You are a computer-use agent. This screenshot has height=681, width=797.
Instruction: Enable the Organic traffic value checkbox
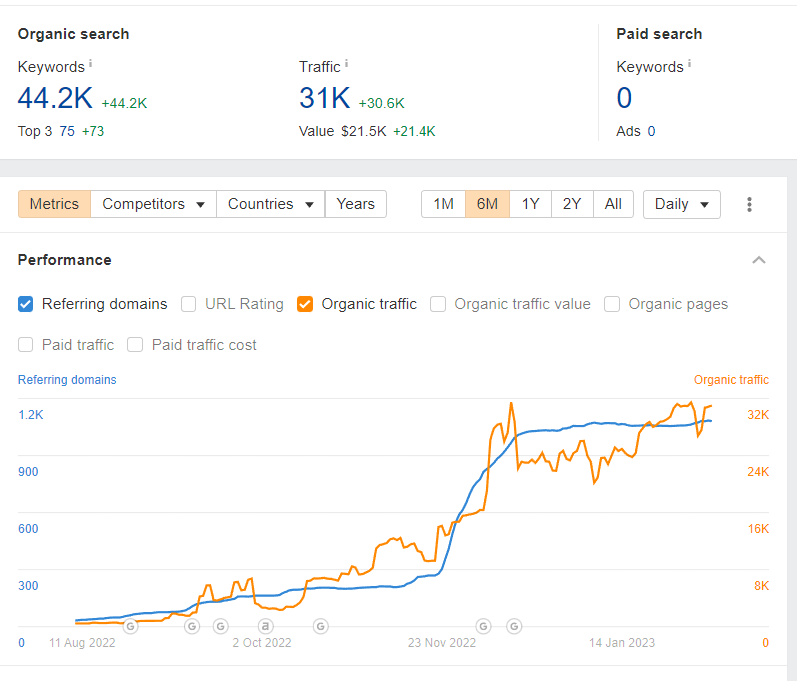[438, 304]
